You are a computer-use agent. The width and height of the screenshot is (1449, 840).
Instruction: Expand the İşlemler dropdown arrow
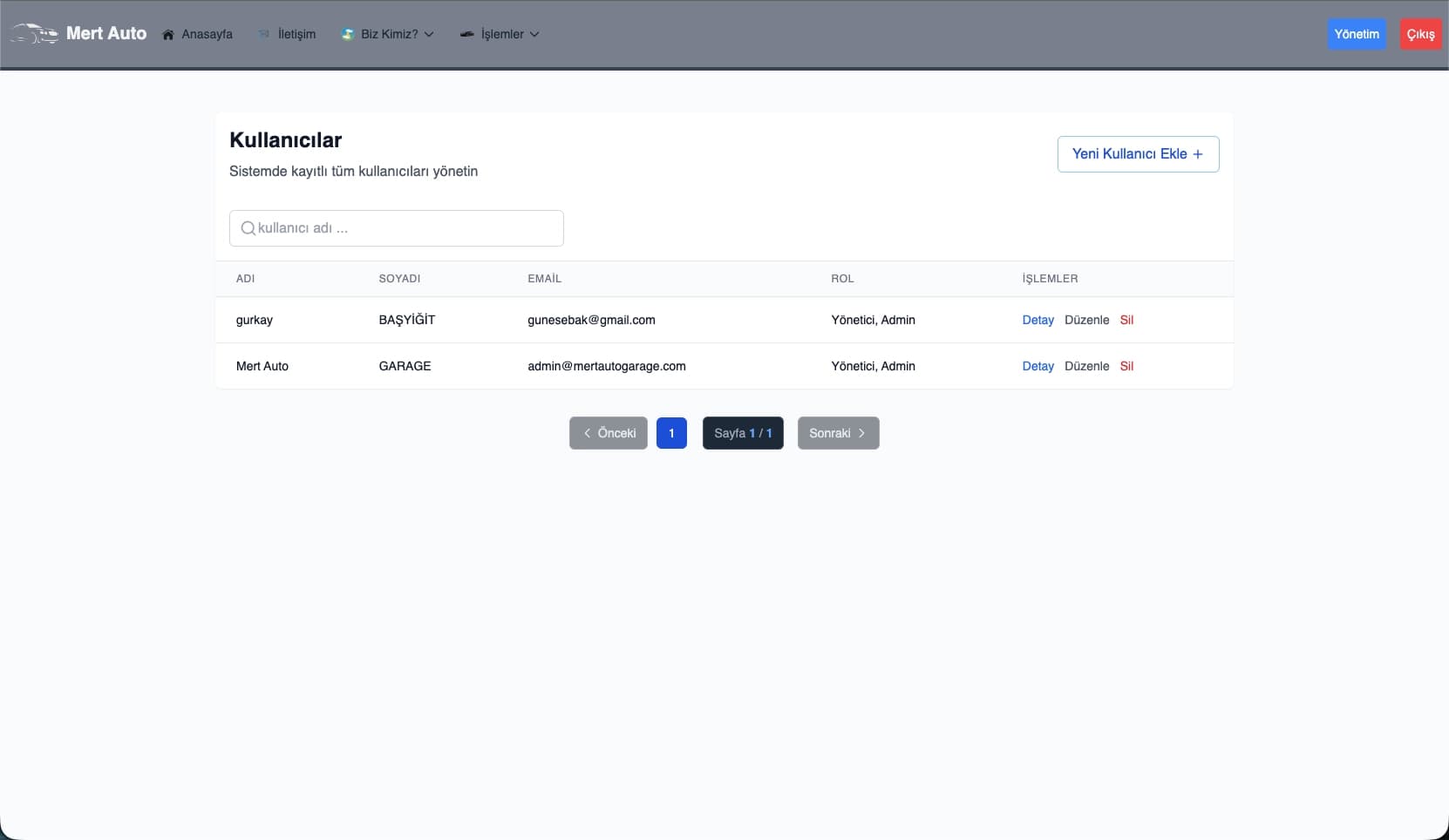pos(534,35)
